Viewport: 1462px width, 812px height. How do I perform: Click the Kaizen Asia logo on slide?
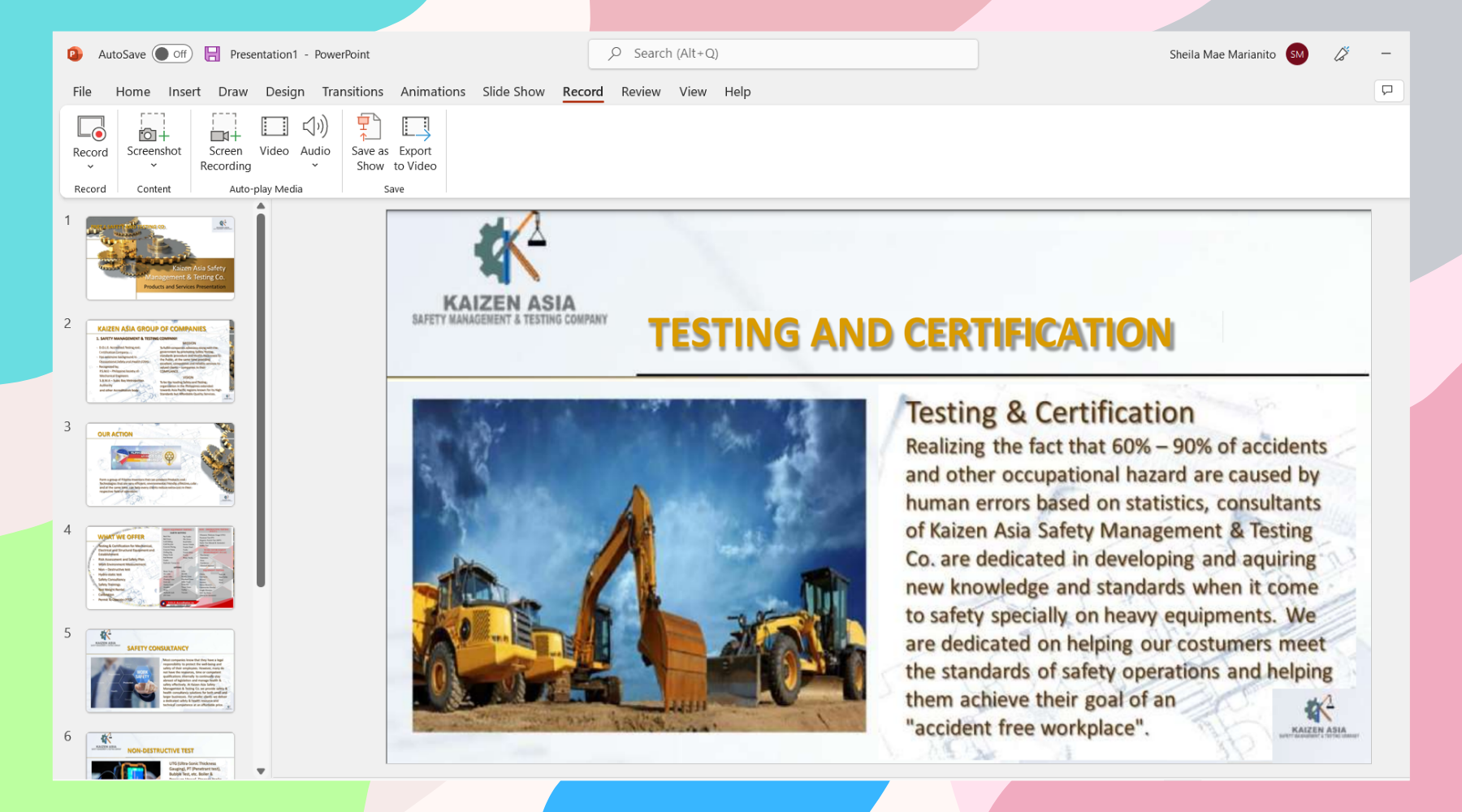[x=509, y=270]
